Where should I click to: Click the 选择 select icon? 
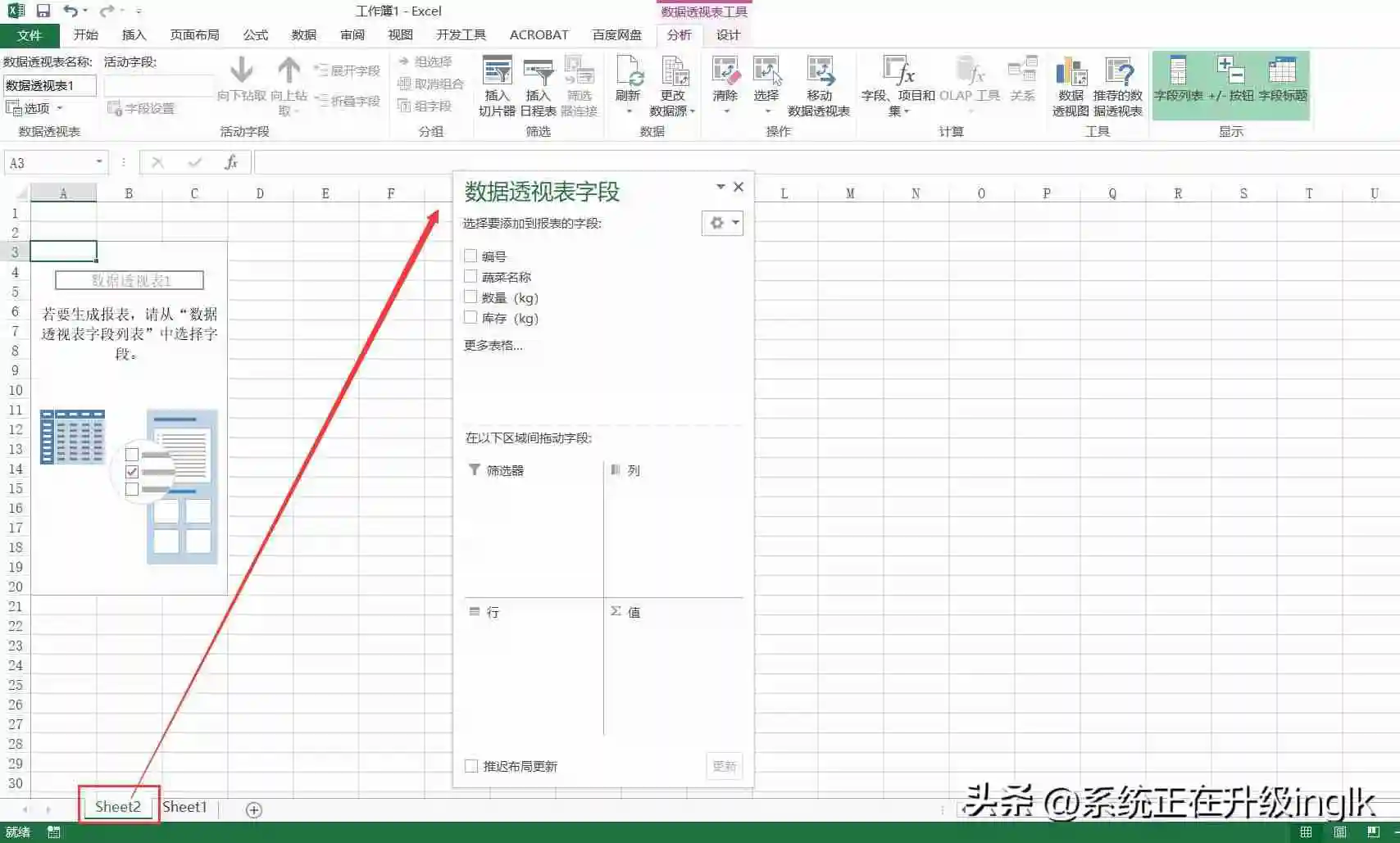click(x=767, y=86)
